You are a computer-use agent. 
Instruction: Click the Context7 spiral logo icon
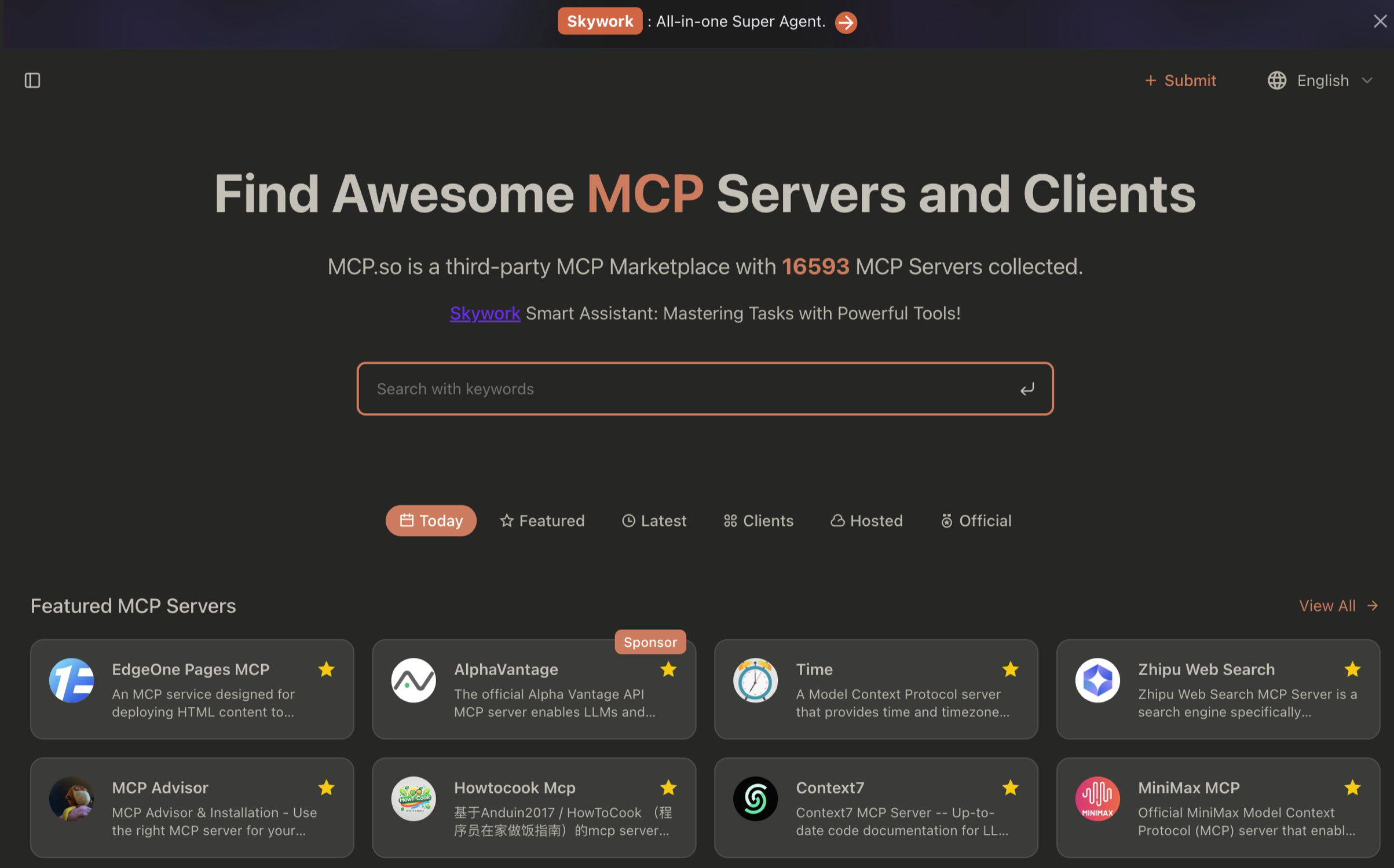[x=755, y=799]
